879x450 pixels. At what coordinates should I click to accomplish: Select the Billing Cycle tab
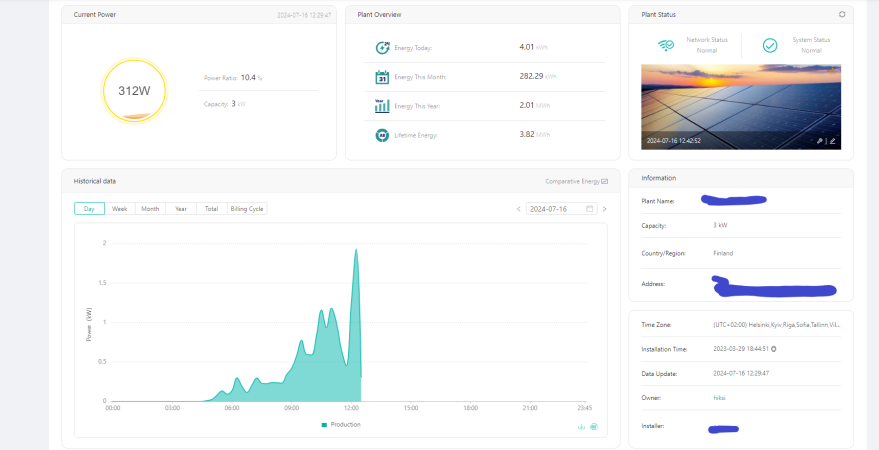click(247, 208)
